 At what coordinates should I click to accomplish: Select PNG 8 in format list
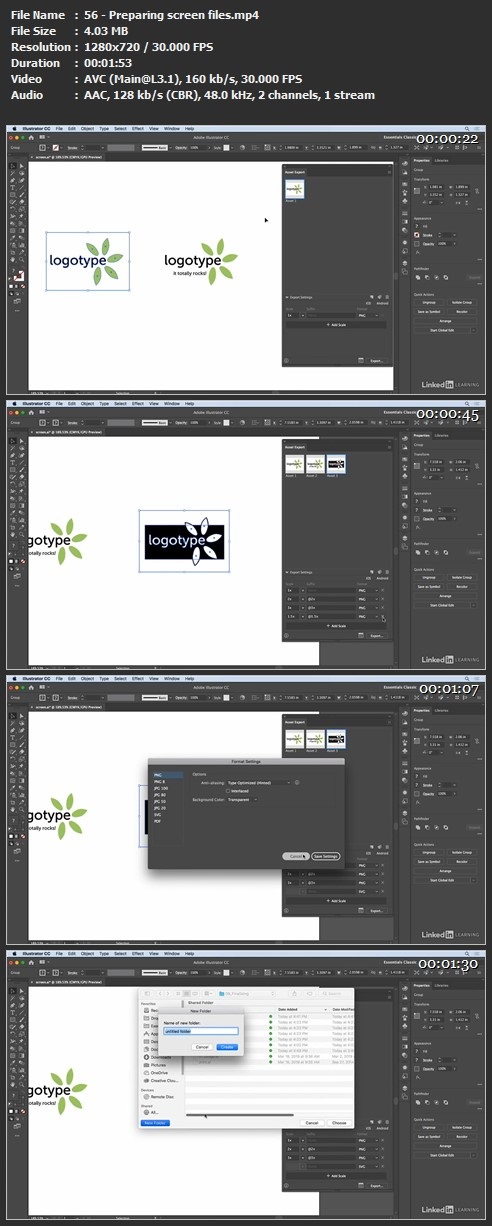point(158,780)
